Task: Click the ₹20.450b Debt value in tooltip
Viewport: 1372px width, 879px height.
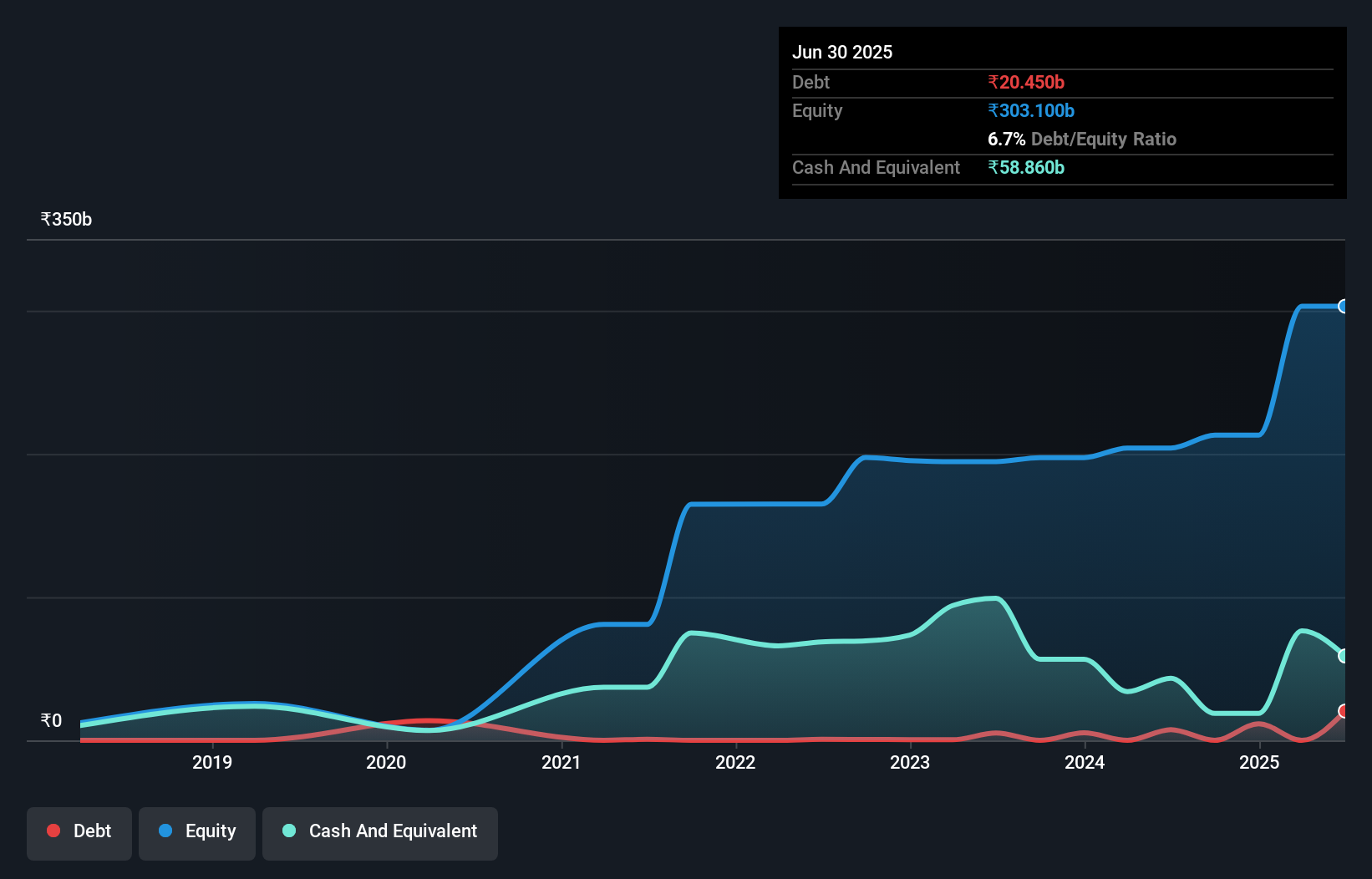Action: tap(1026, 82)
